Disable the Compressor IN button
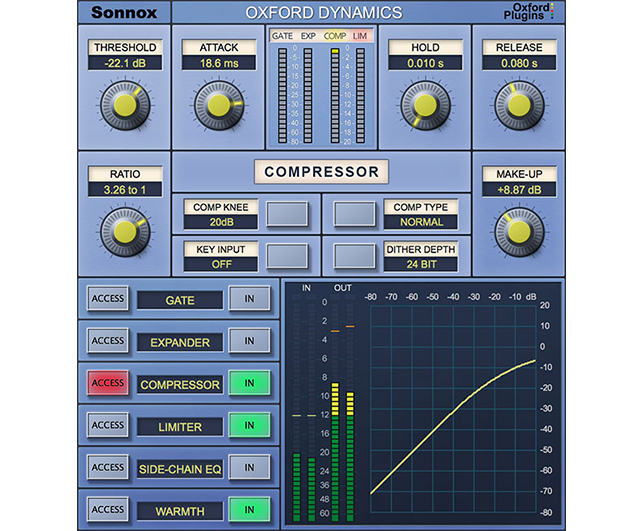The height and width of the screenshot is (531, 643). [246, 384]
